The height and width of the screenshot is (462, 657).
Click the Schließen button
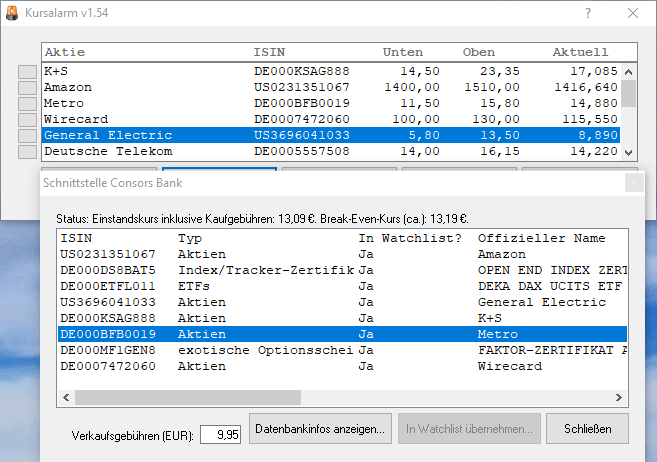click(x=587, y=429)
